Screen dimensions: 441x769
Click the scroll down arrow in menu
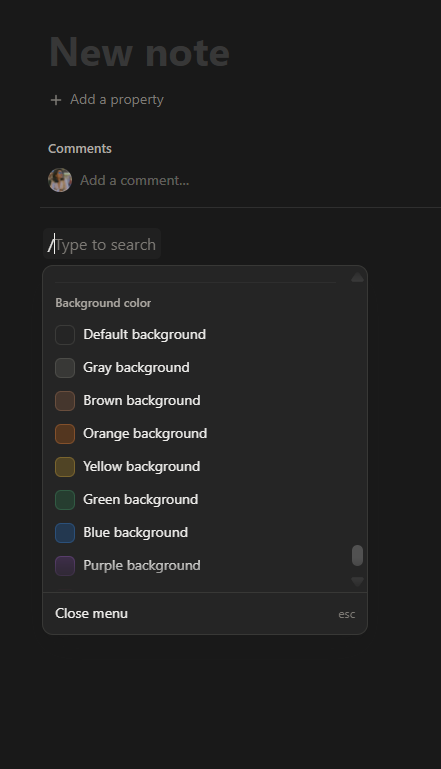358,582
